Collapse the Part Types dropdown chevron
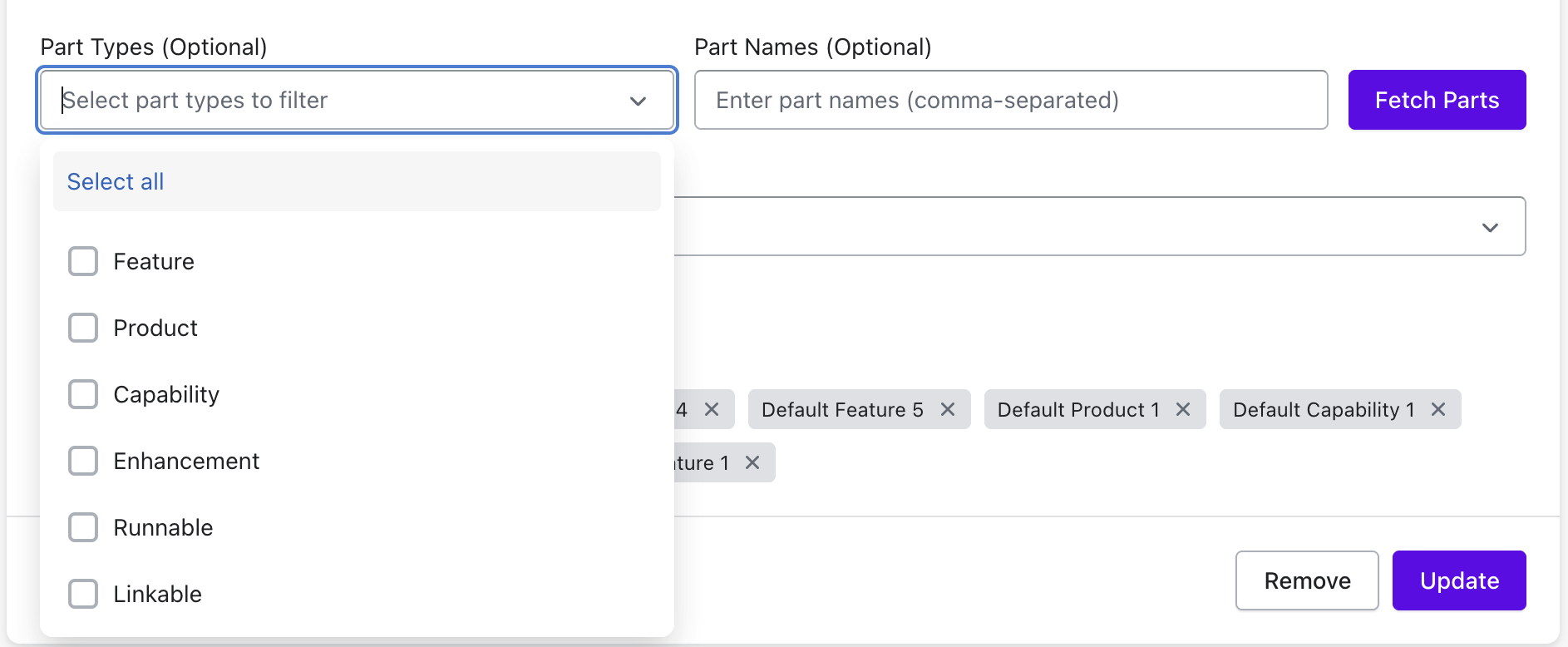1568x647 pixels. (x=638, y=101)
